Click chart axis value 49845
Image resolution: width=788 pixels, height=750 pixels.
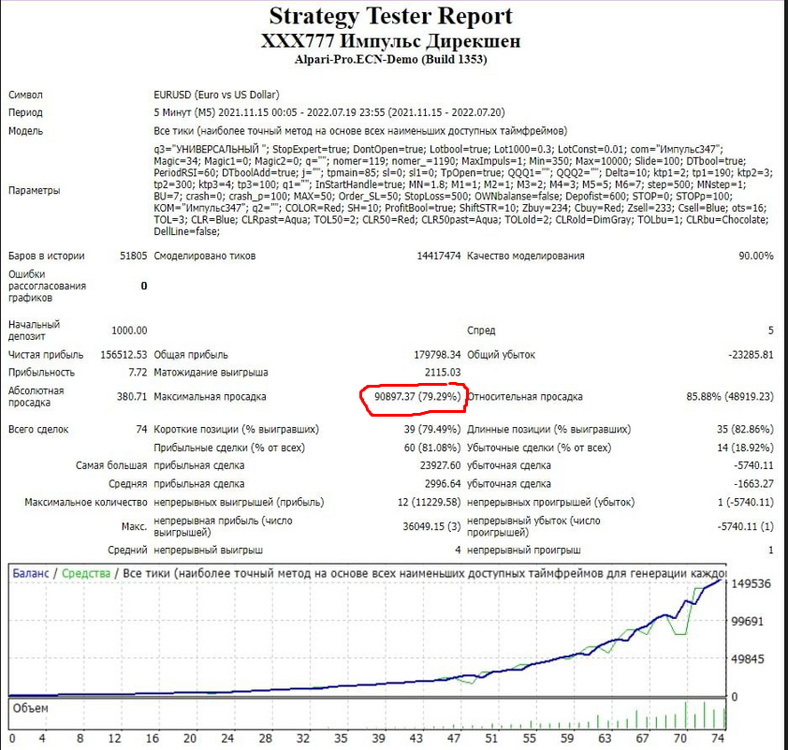tap(747, 659)
